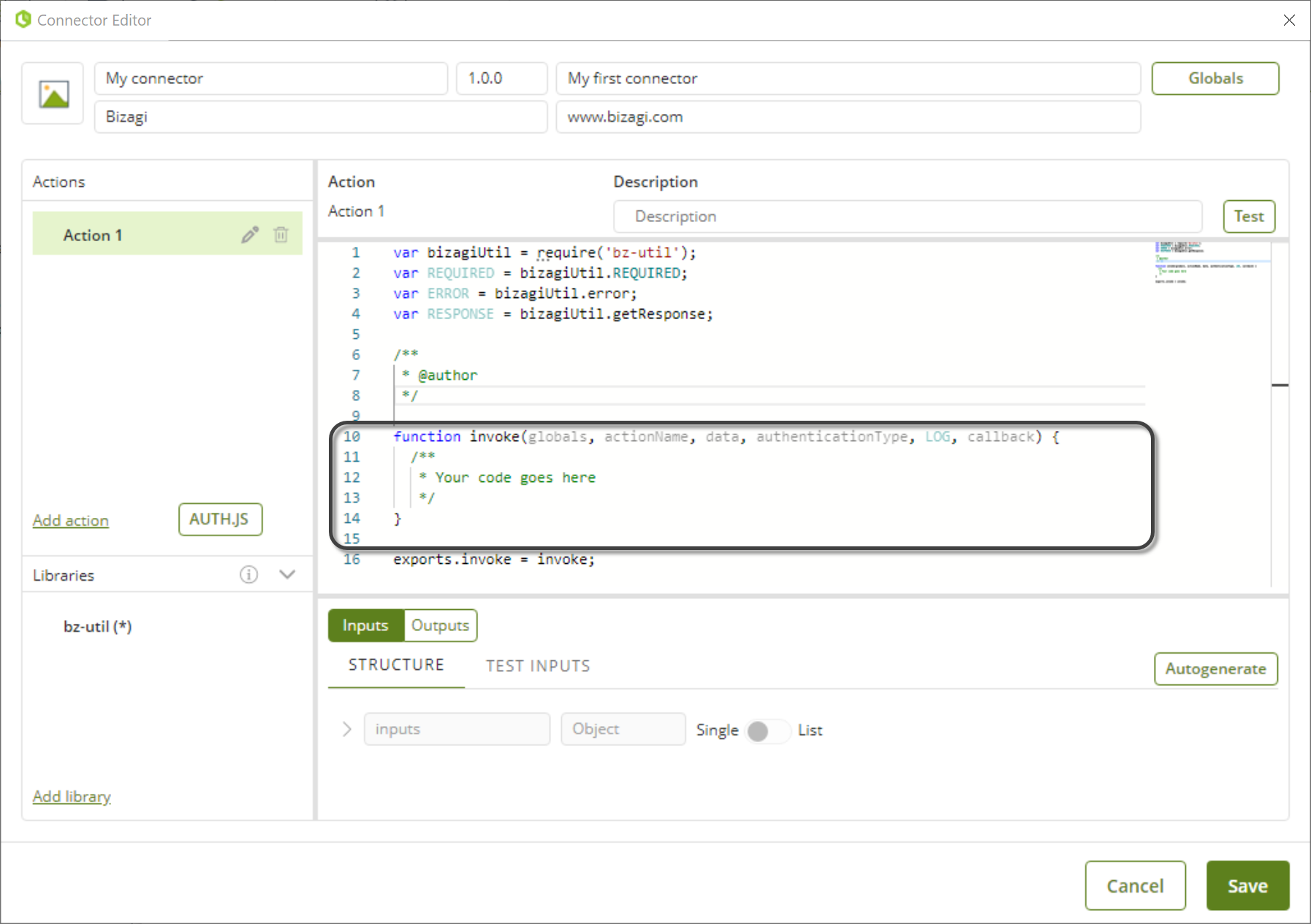Collapse the Libraries section chevron

click(287, 575)
